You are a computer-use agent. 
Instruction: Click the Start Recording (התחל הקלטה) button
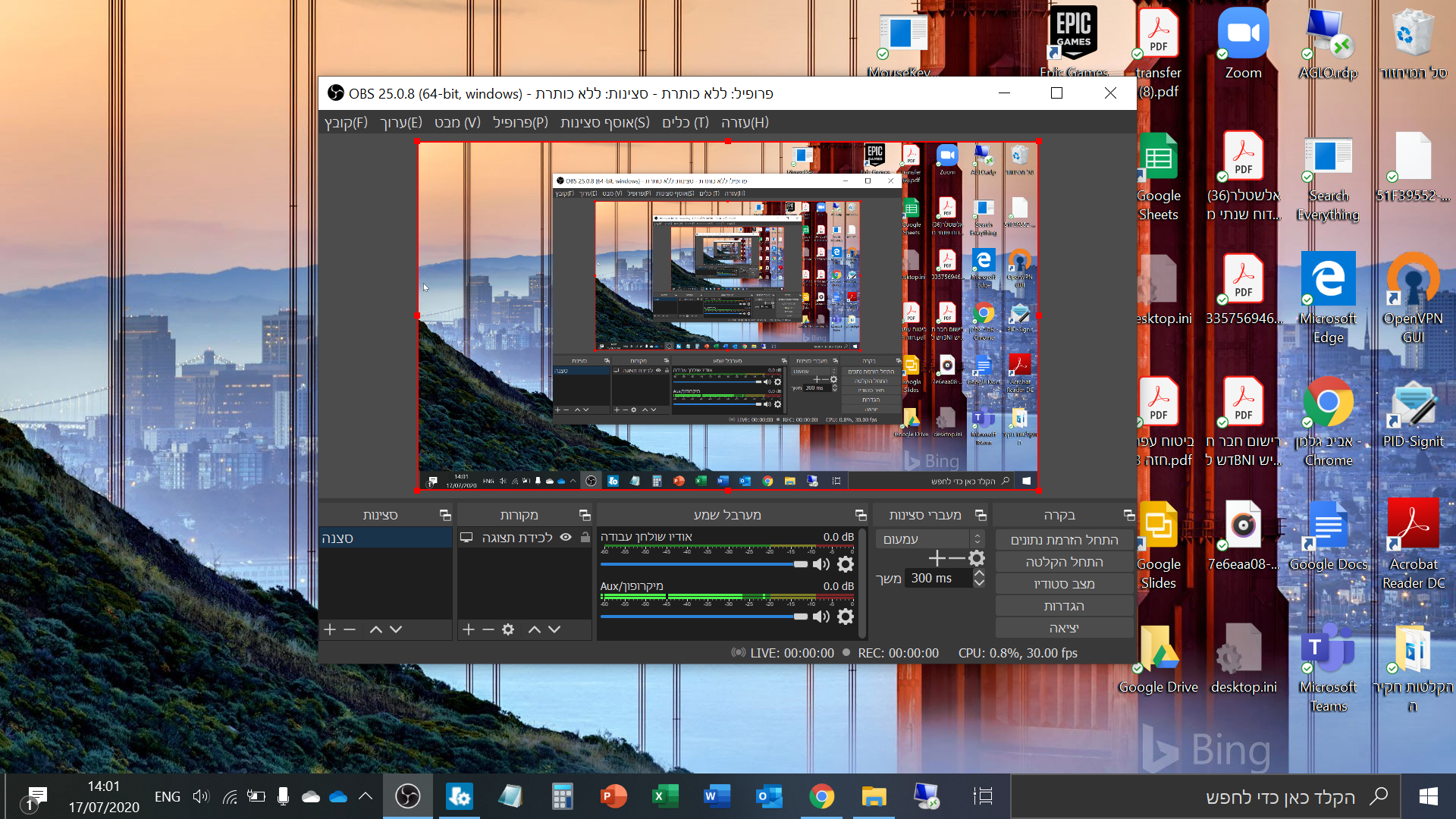[x=1064, y=562]
